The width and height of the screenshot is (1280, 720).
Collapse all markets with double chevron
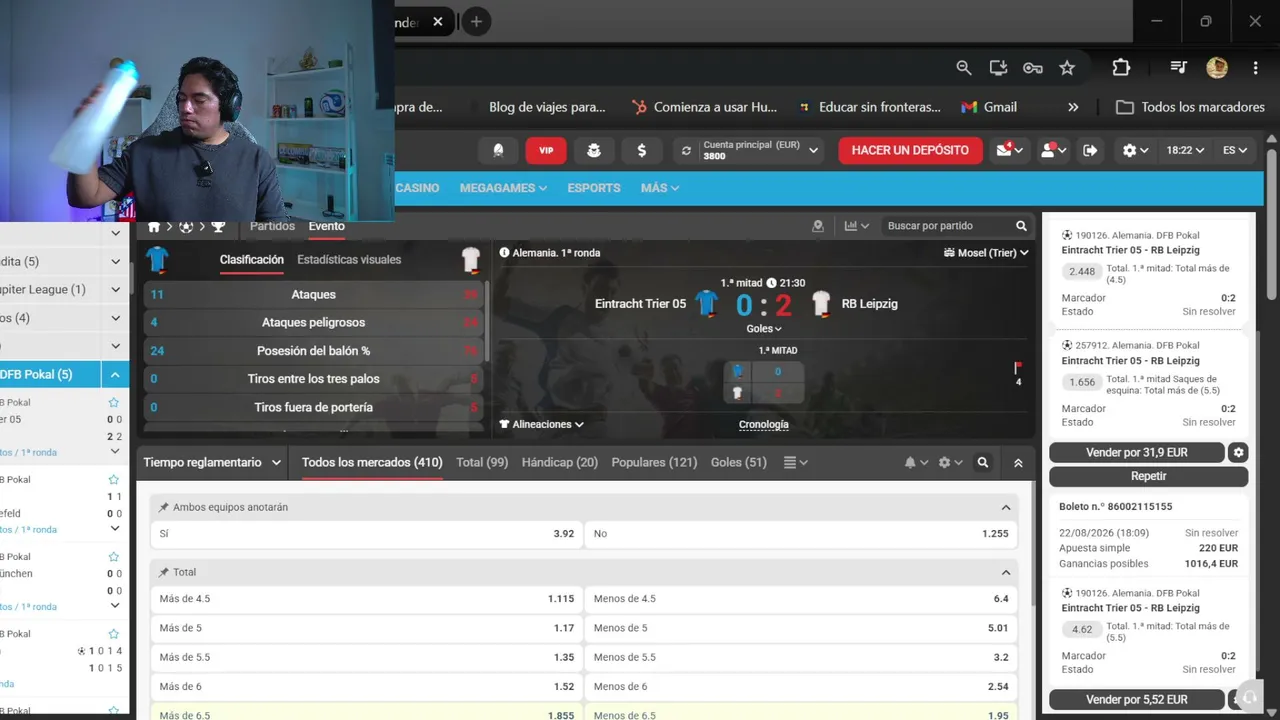tap(1018, 463)
